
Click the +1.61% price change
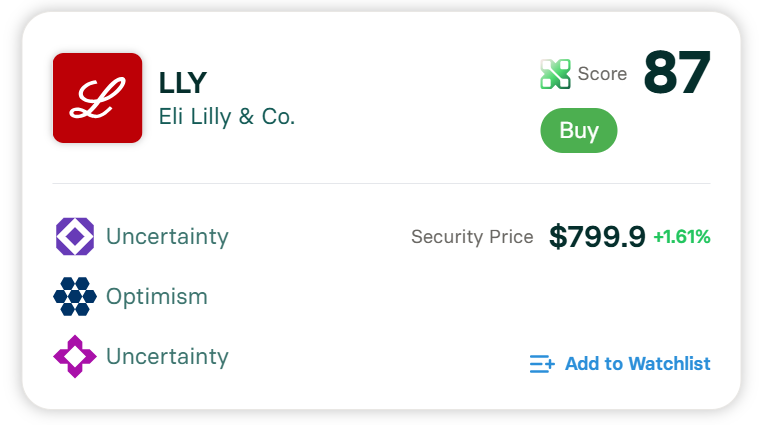click(681, 237)
